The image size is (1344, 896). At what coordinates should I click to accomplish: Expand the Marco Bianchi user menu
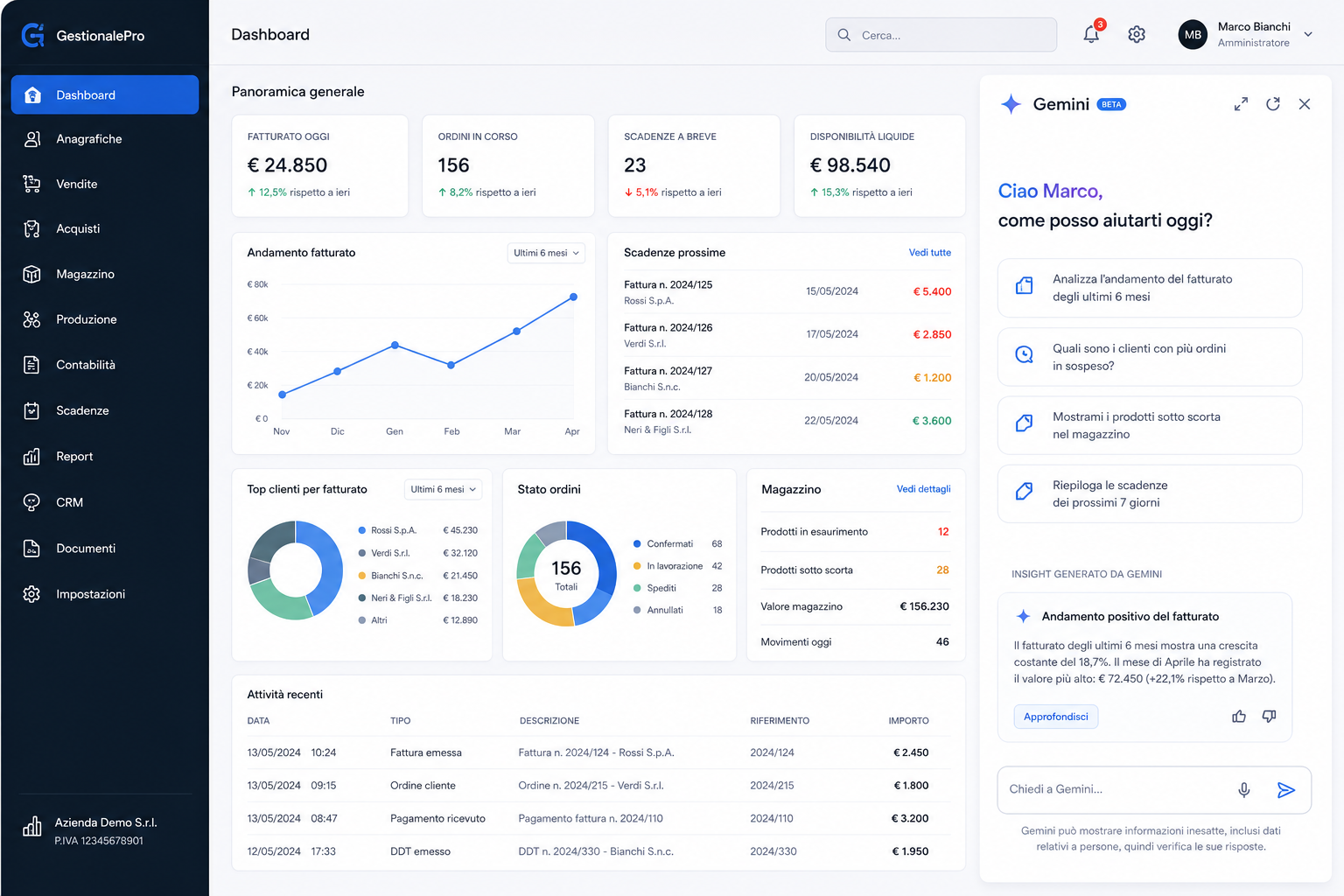1308,34
